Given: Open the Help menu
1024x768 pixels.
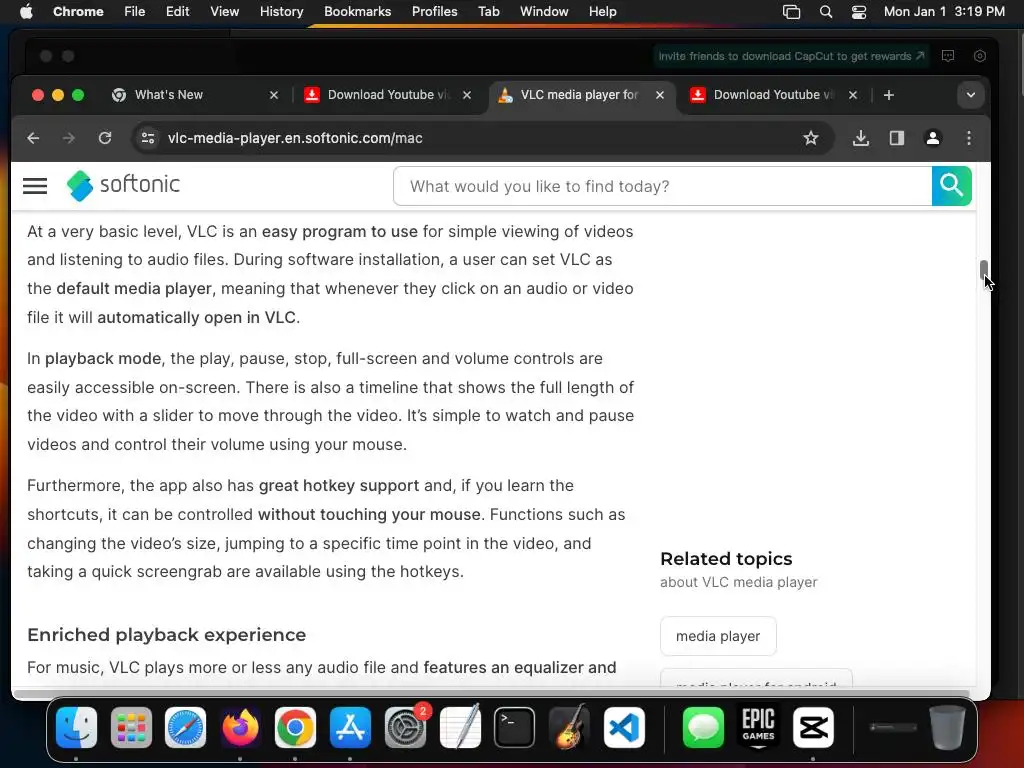Looking at the screenshot, I should [602, 11].
